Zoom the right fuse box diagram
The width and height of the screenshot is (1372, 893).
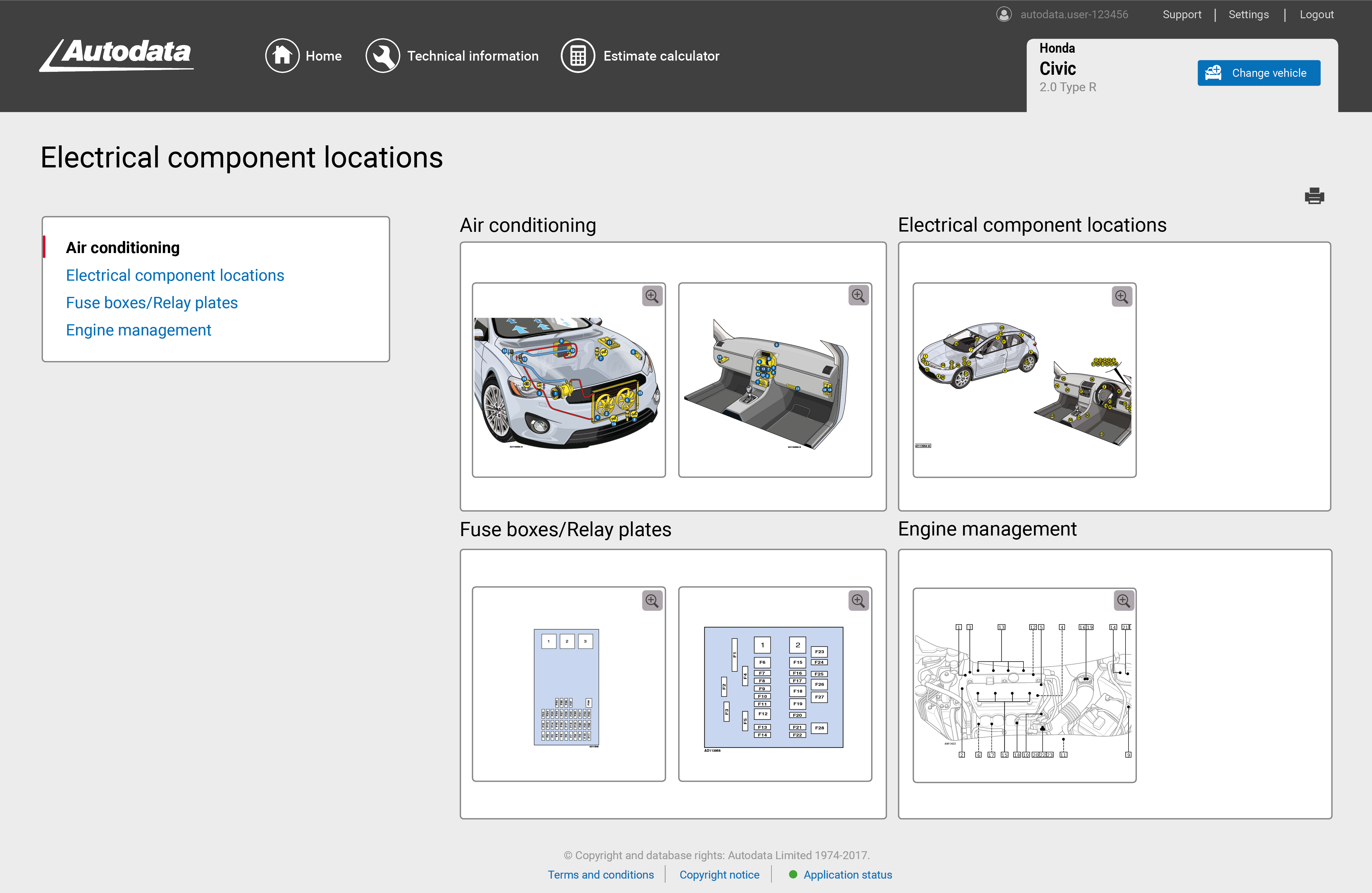coord(858,600)
